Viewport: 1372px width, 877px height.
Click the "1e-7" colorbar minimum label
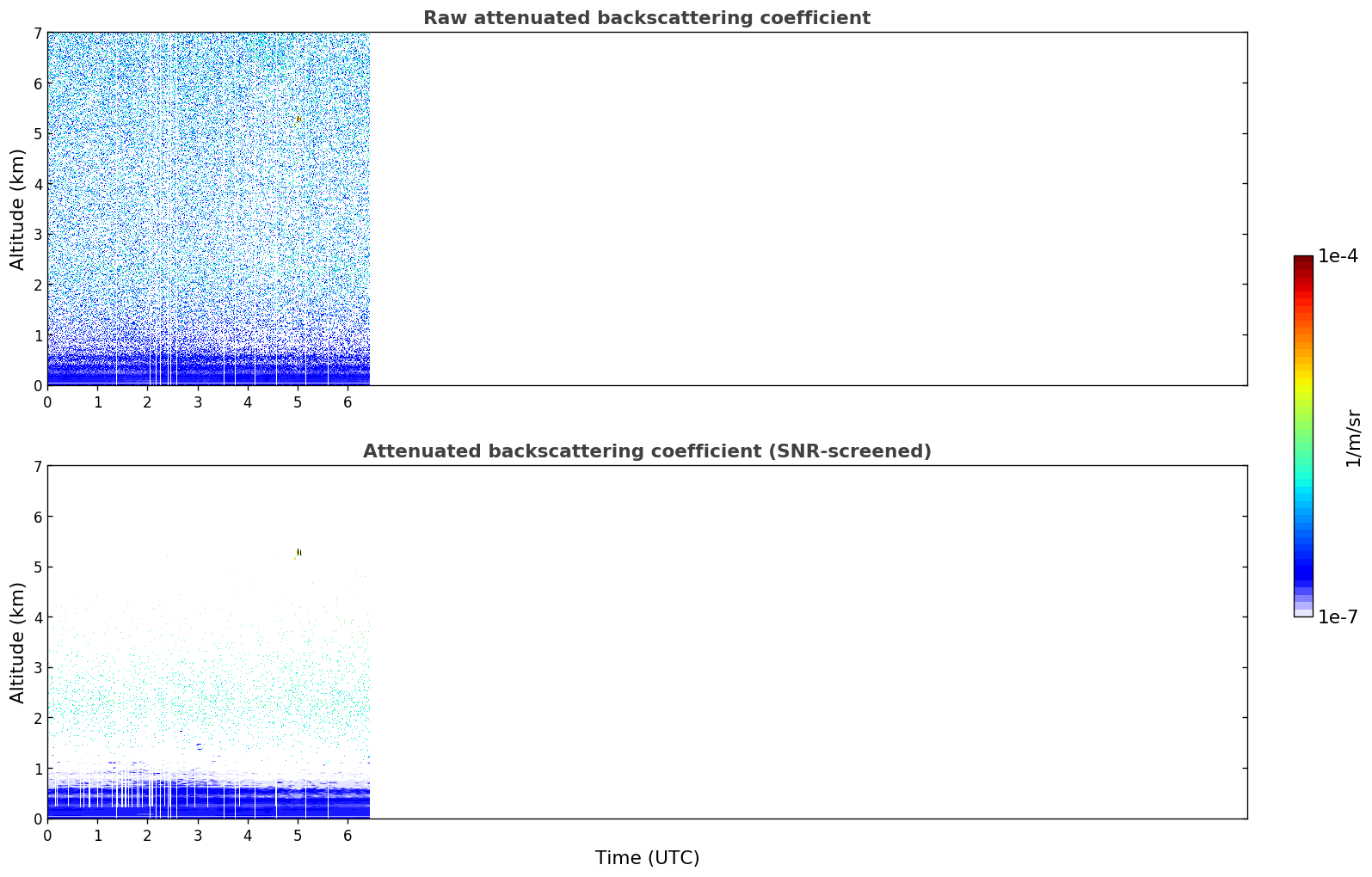click(1338, 617)
